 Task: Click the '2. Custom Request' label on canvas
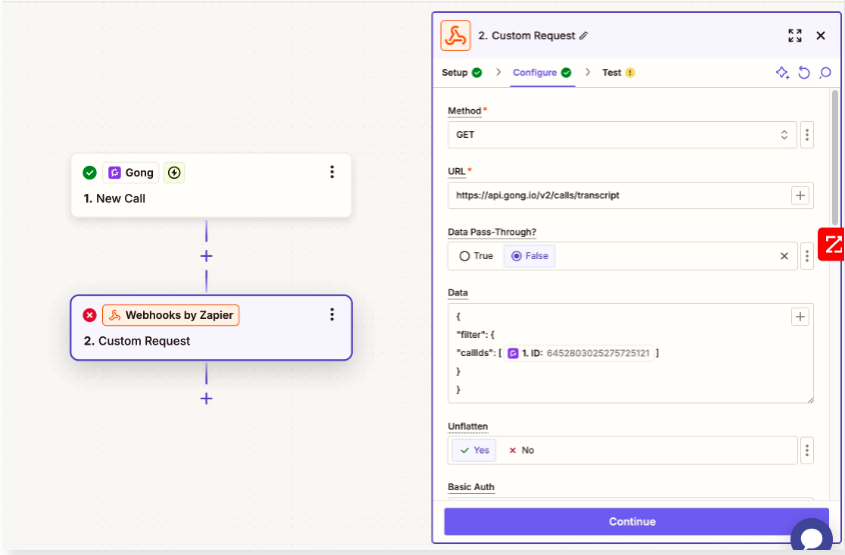pyautogui.click(x=137, y=341)
